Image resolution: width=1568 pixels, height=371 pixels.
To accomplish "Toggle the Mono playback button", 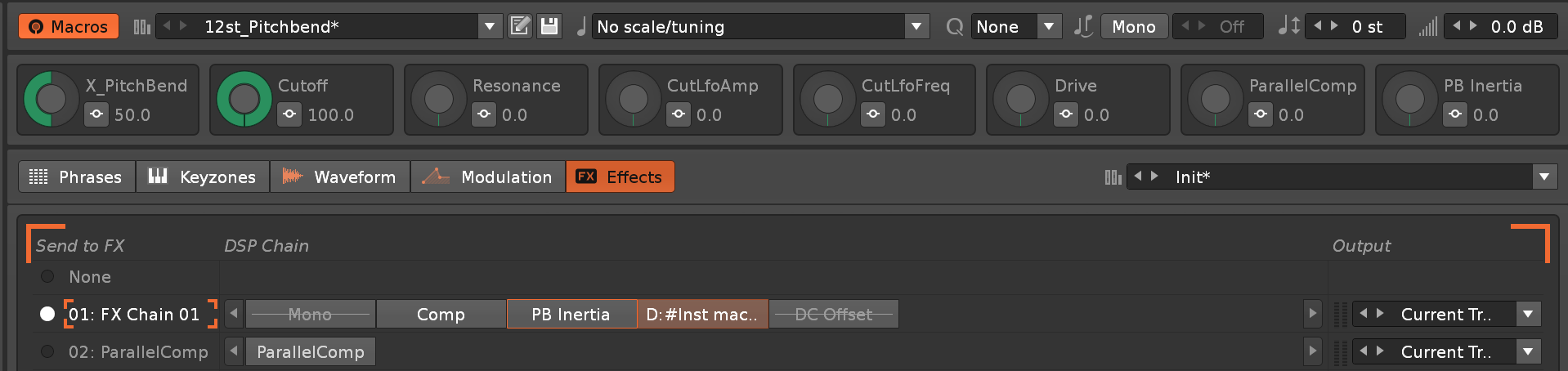I will point(1133,27).
